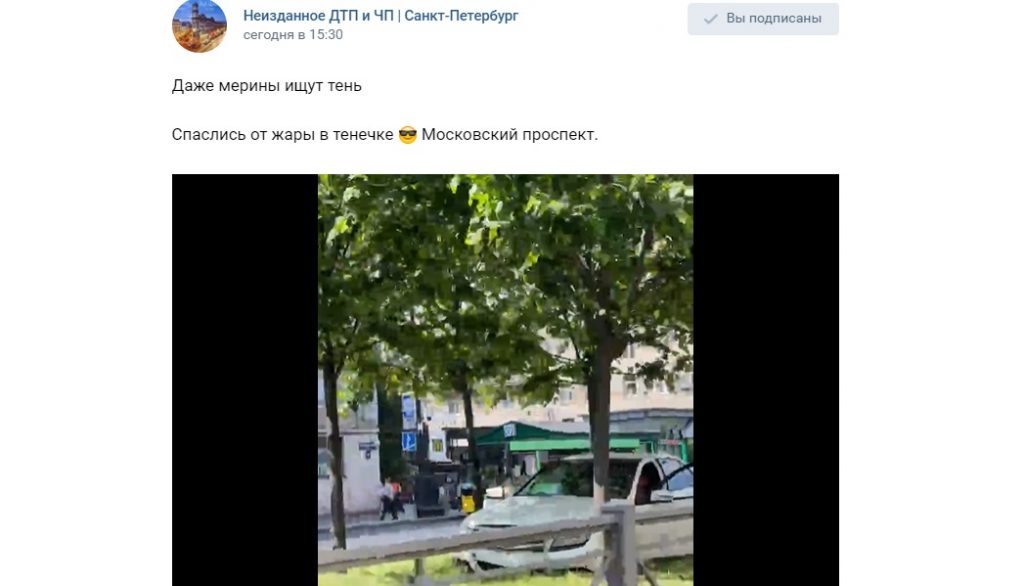Click the Даже мерины ищут тень text line
Image resolution: width=1024 pixels, height=586 pixels.
point(266,86)
